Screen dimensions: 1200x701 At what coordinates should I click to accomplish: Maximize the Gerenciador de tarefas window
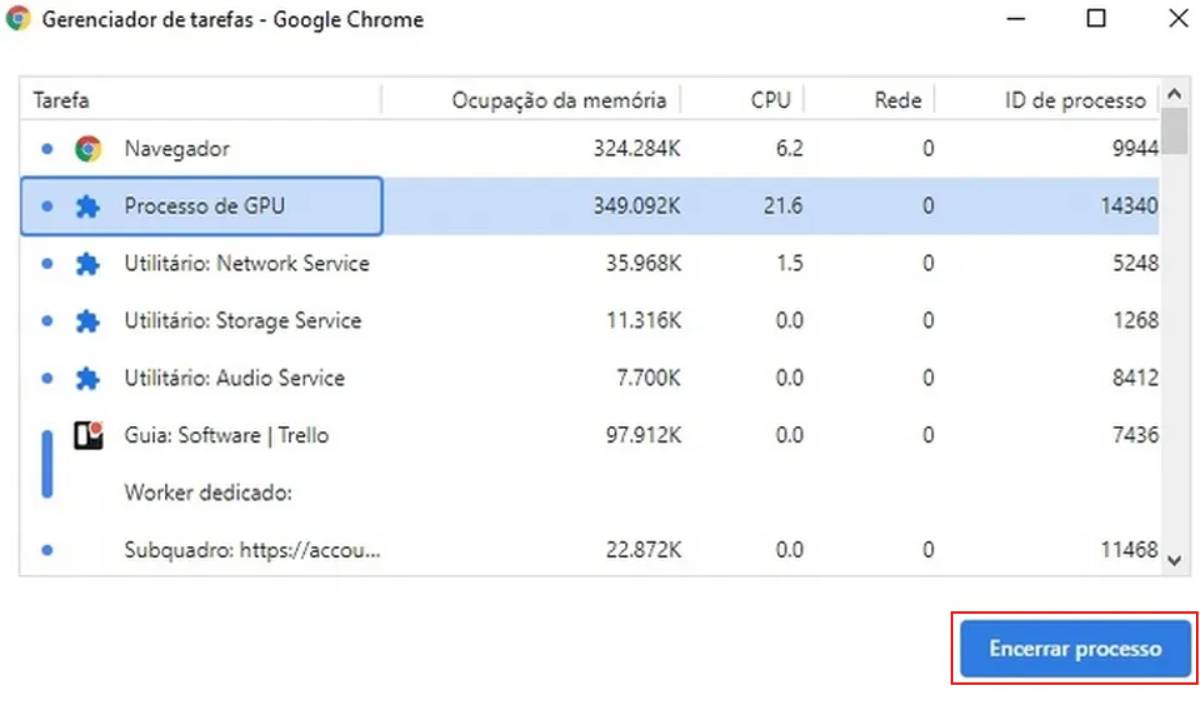1096,19
